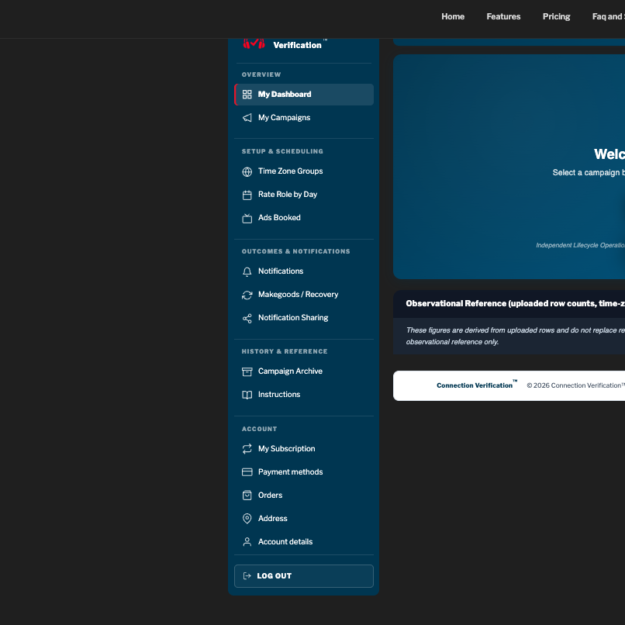This screenshot has height=625, width=625.
Task: Click the Connection Verification footer logo
Action: coord(476,385)
